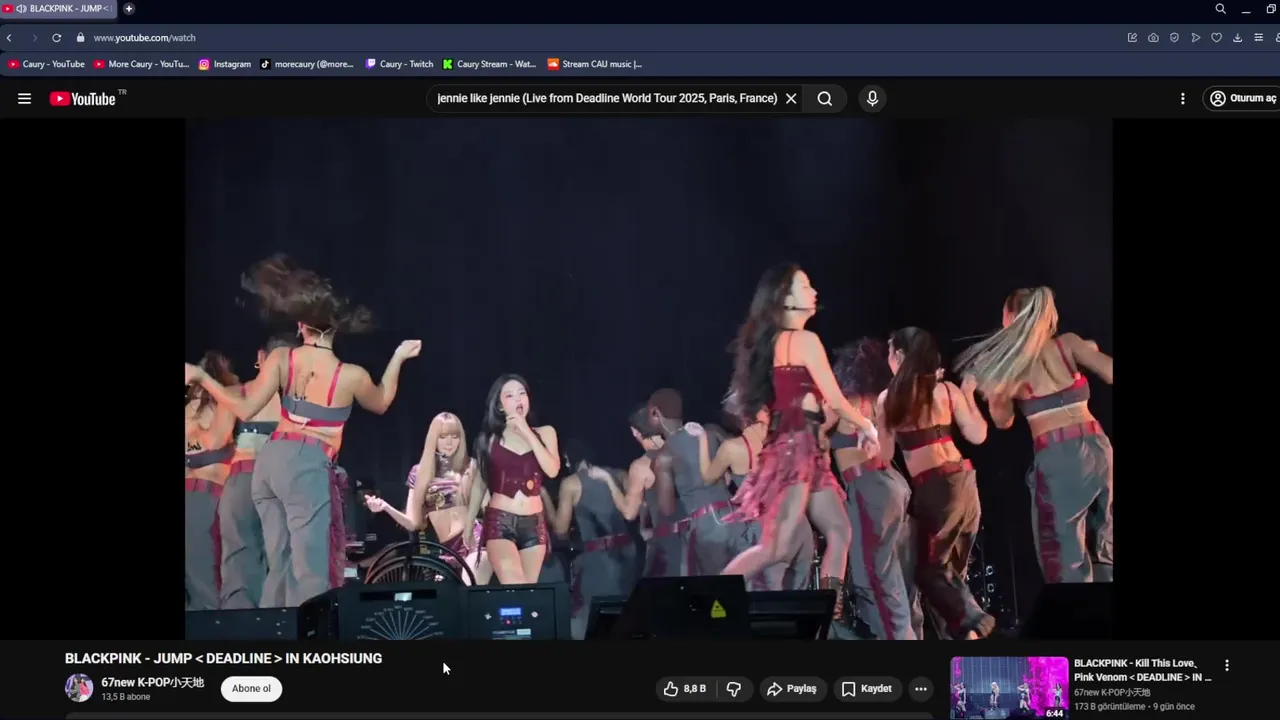1280x720 pixels.
Task: Open the More Caury - YouTube bookmark
Action: [141, 64]
